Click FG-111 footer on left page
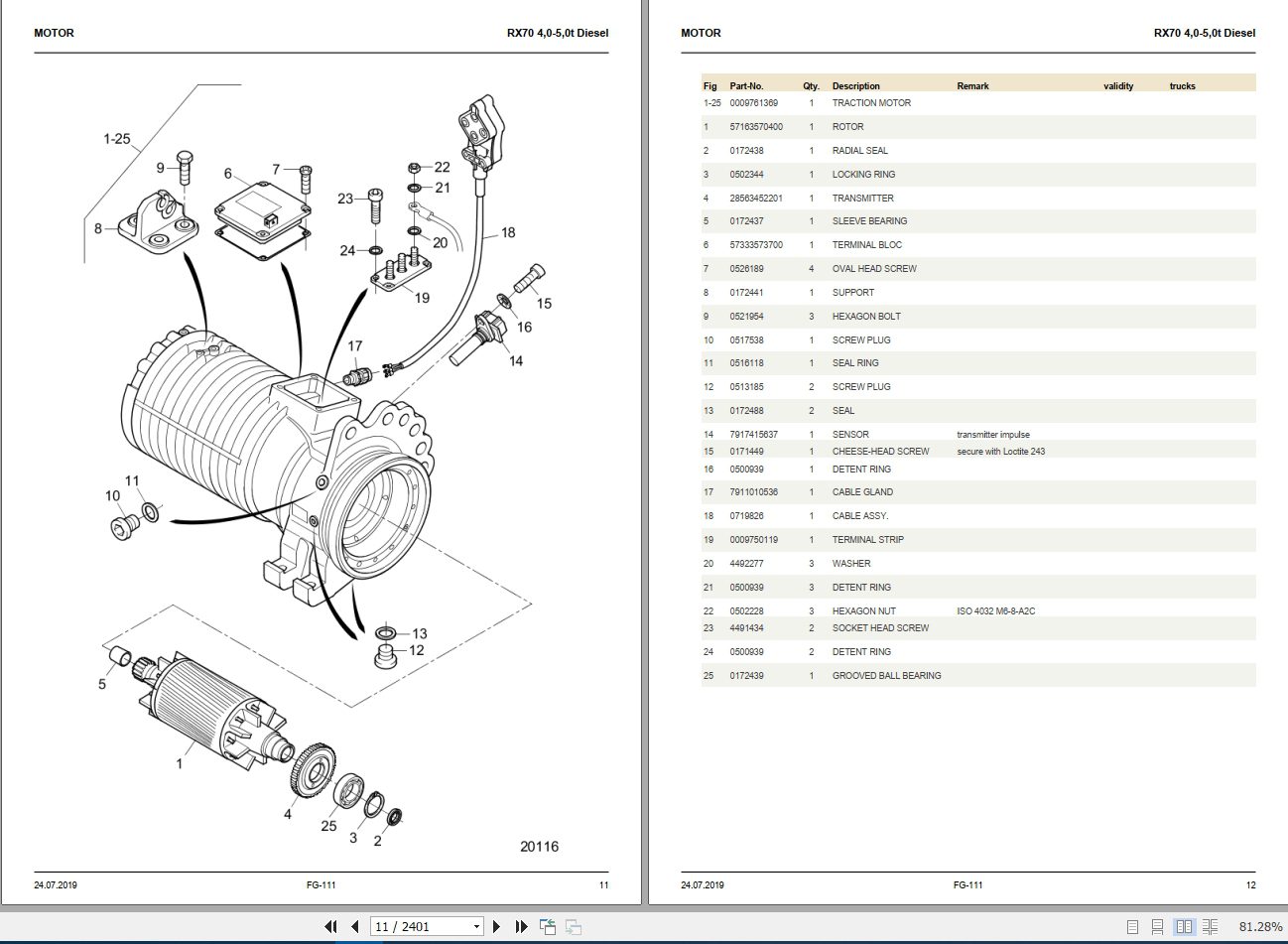Screen dimensions: 1288x944 point(322,885)
